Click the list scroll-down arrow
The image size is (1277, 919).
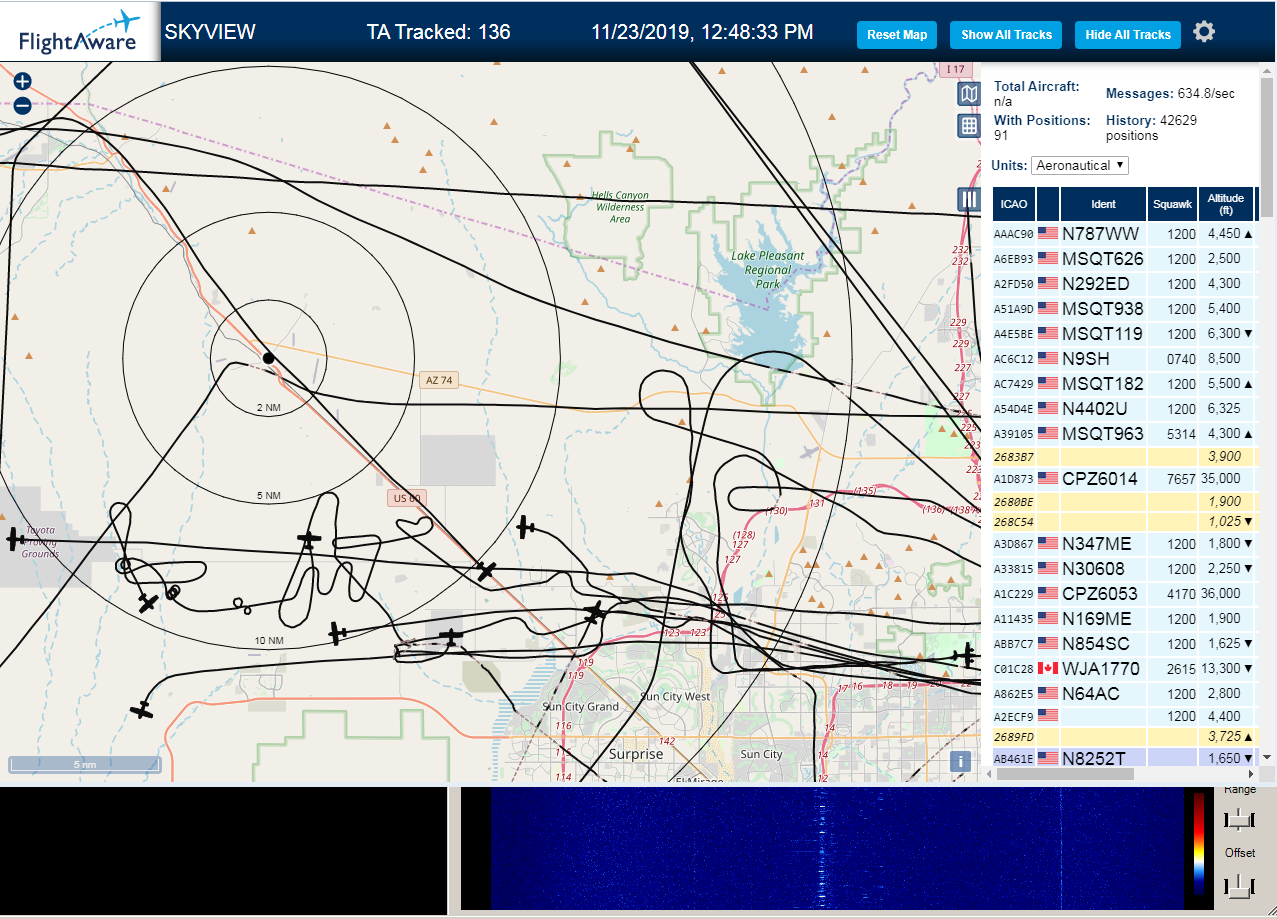click(x=1267, y=758)
